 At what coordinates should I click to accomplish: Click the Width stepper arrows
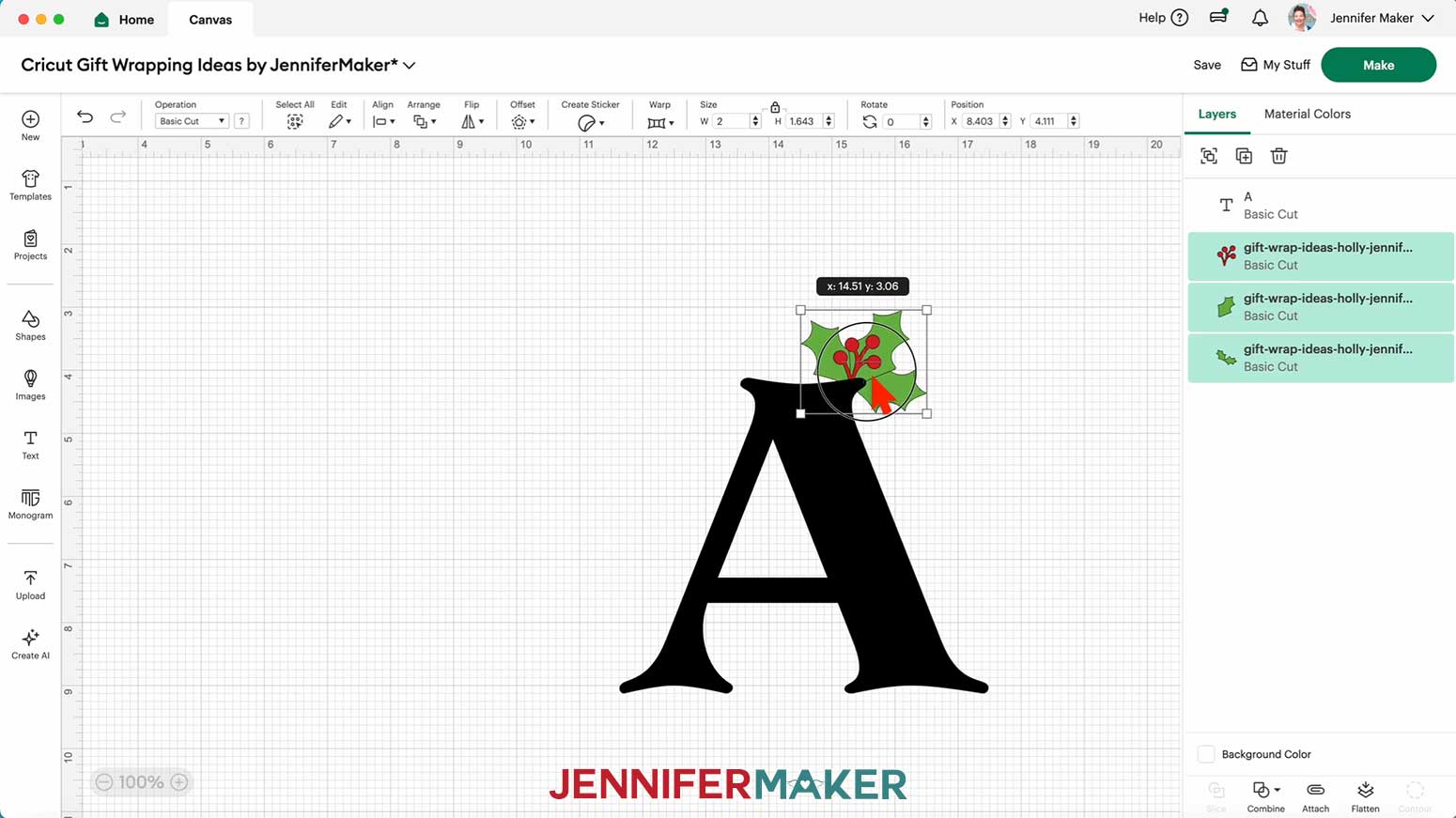[x=755, y=121]
